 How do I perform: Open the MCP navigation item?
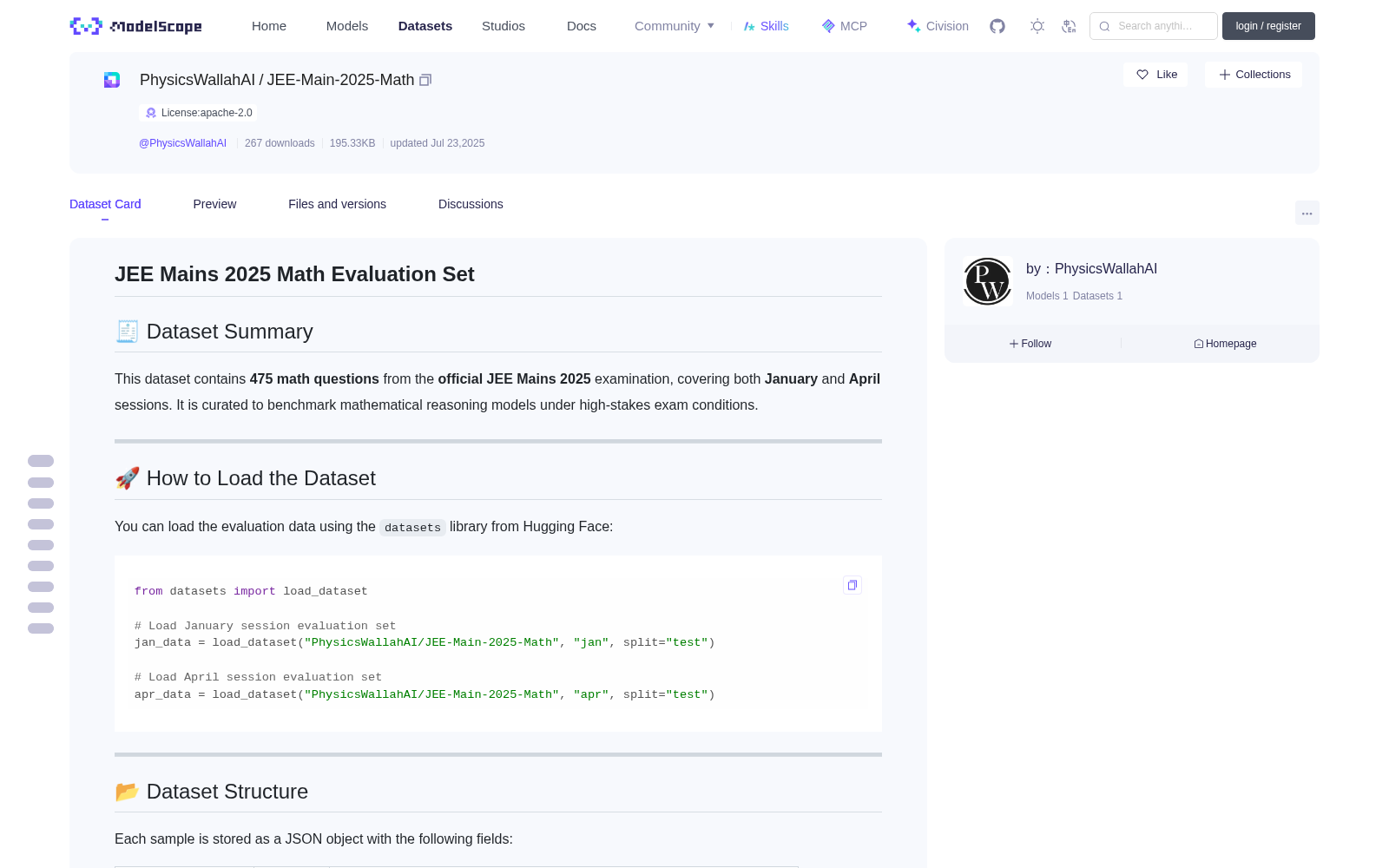click(845, 26)
